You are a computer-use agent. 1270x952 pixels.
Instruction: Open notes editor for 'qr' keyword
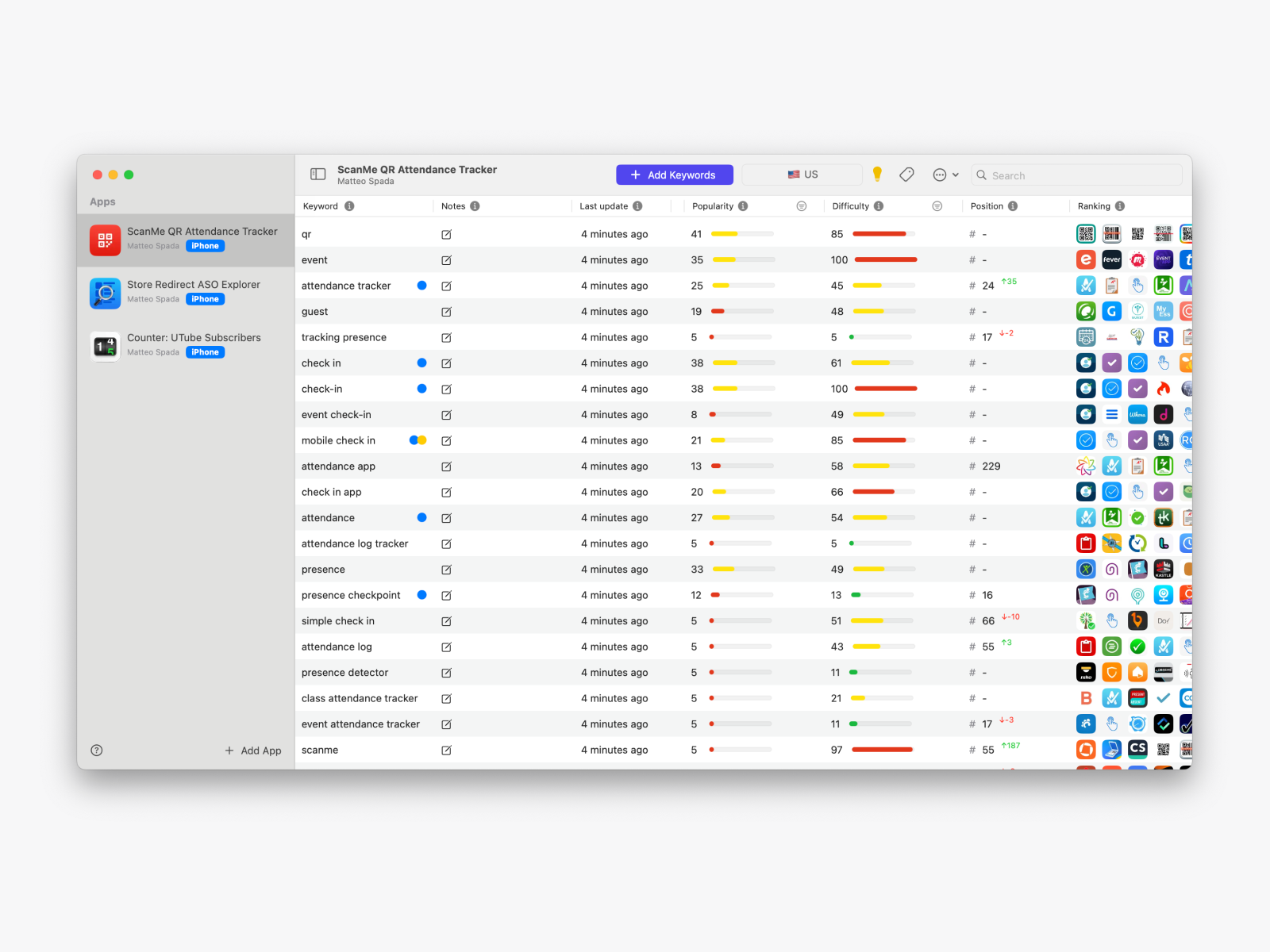pos(446,235)
